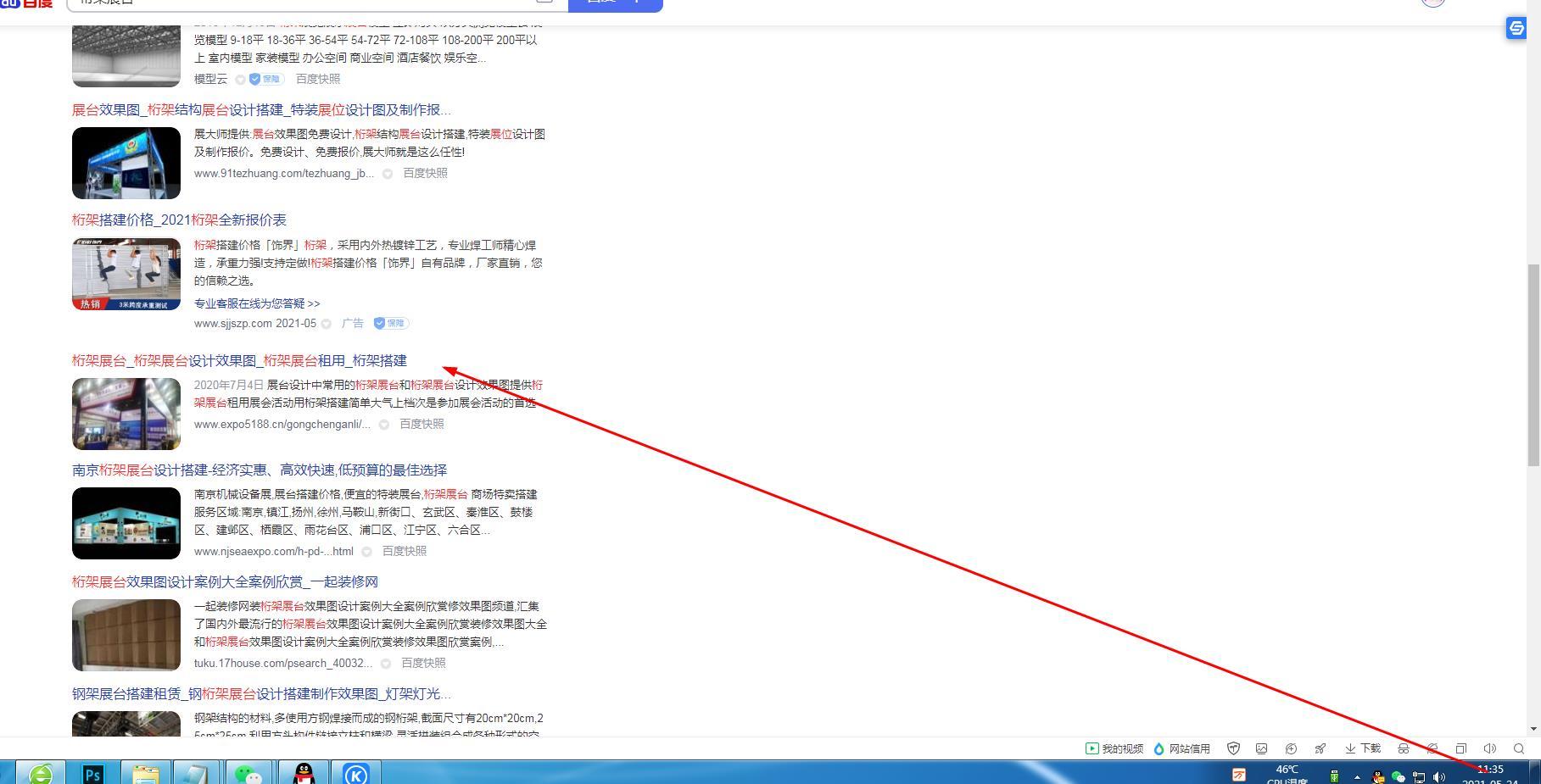Click the picture icon in status bar
1541x784 pixels.
point(1262,748)
